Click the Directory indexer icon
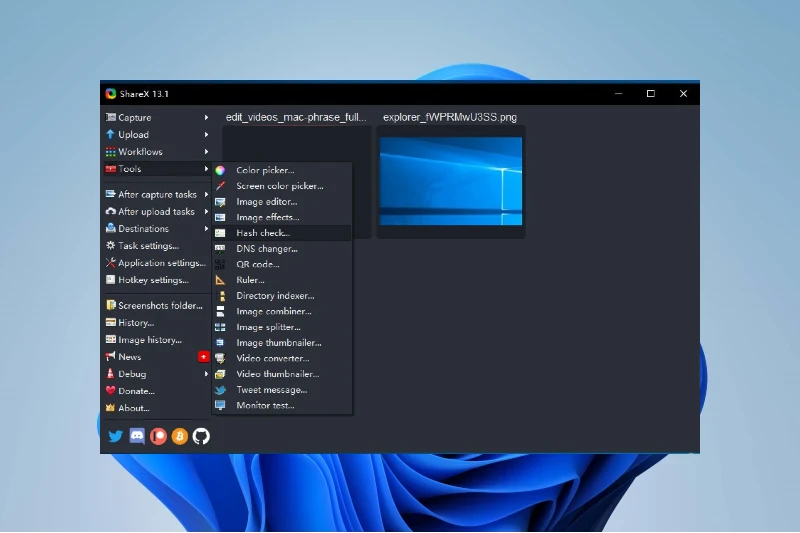Image resolution: width=800 pixels, height=533 pixels. (222, 296)
